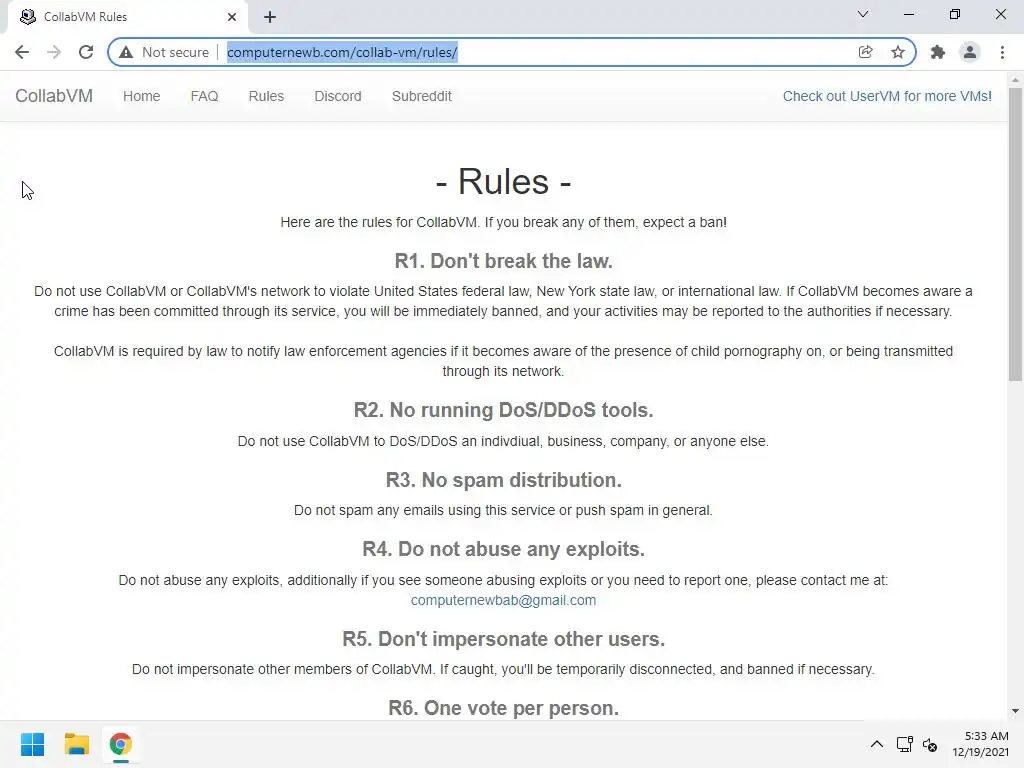1024x768 pixels.
Task: Open the Discord nav link
Action: 338,96
